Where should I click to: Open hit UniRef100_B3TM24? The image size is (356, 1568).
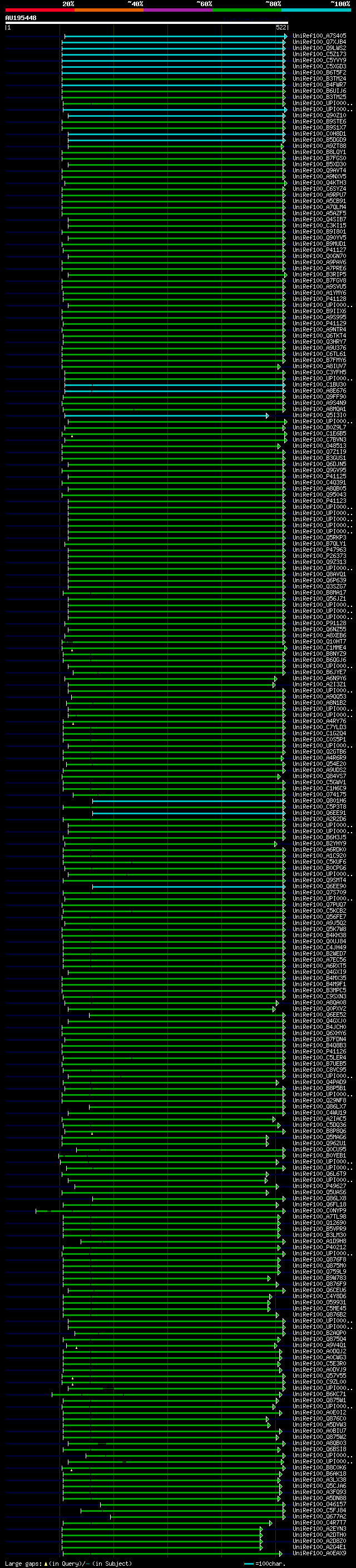point(319,78)
